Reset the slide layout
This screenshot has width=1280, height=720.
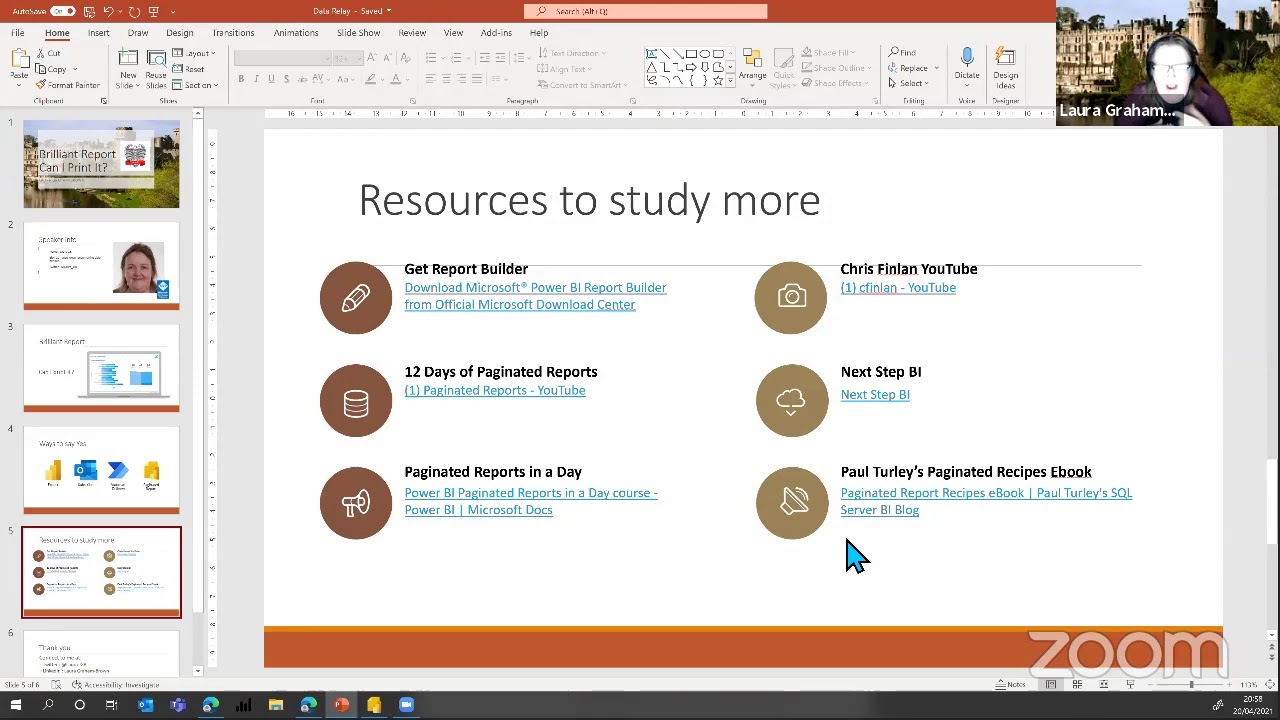point(189,70)
